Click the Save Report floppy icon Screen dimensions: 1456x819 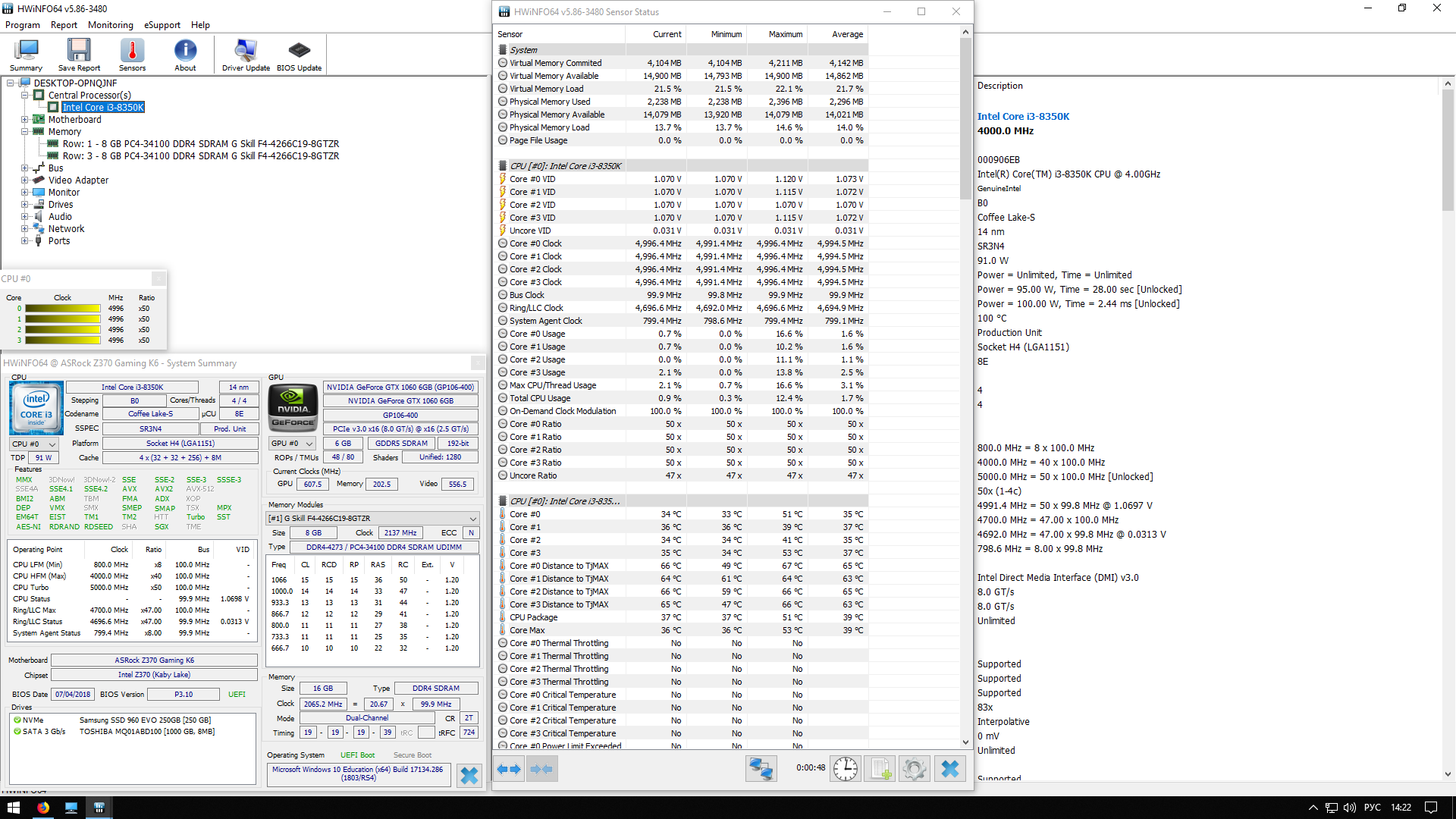click(x=79, y=55)
